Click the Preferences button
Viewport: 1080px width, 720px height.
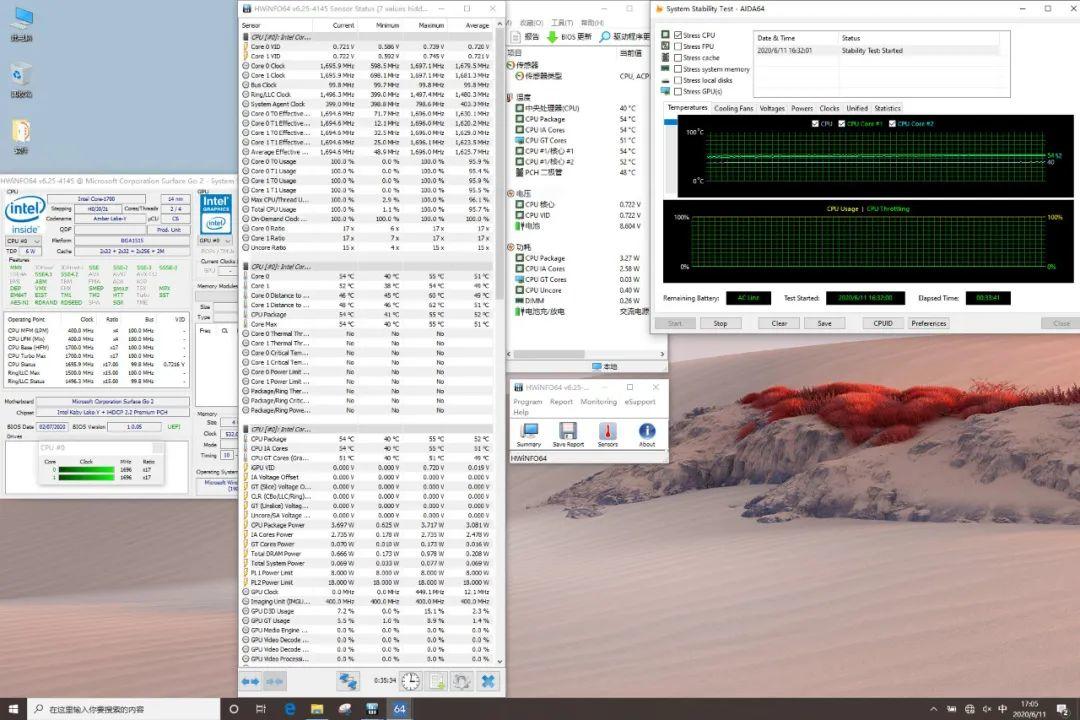928,323
